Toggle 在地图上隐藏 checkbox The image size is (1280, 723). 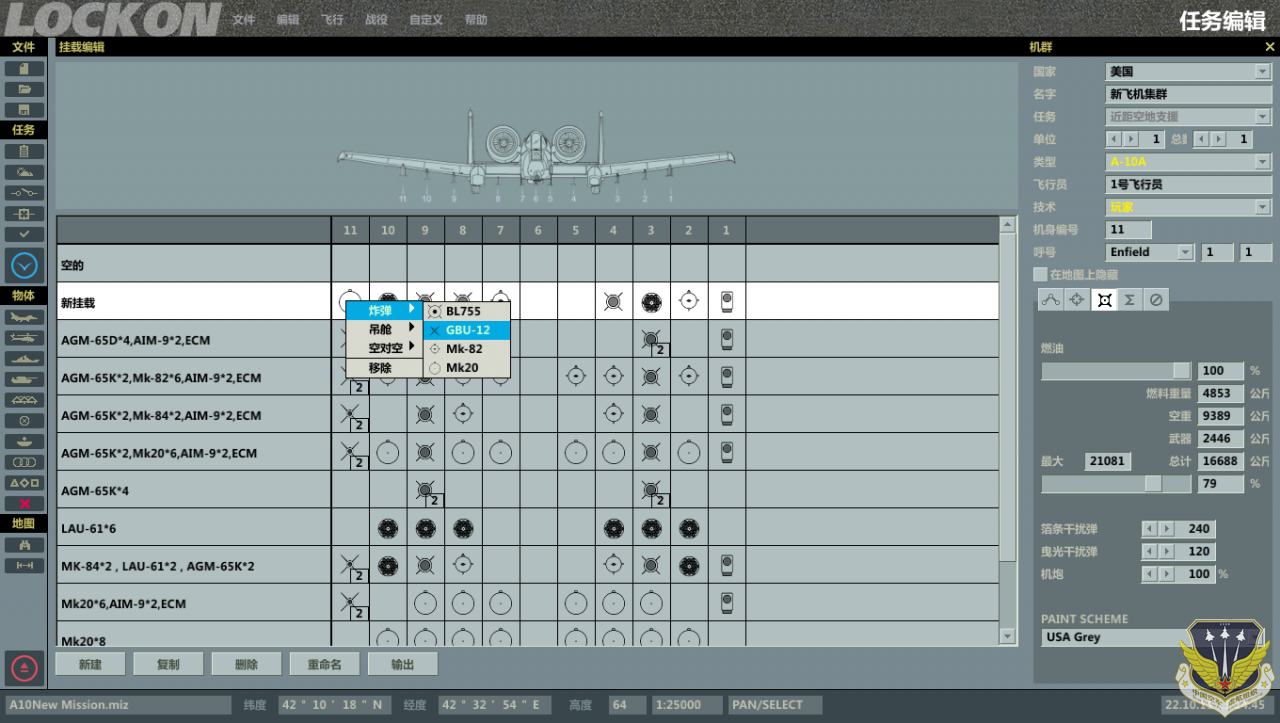tap(1040, 274)
